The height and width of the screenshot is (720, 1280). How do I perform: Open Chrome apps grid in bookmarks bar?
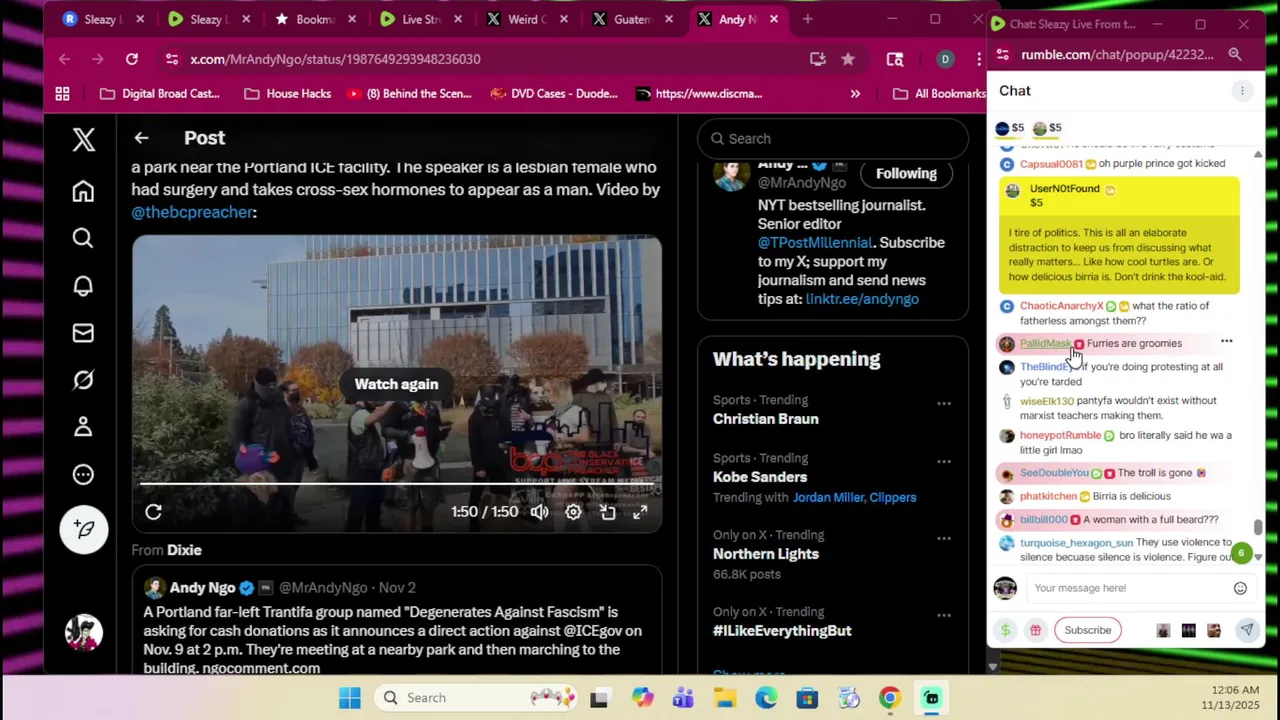[x=62, y=94]
